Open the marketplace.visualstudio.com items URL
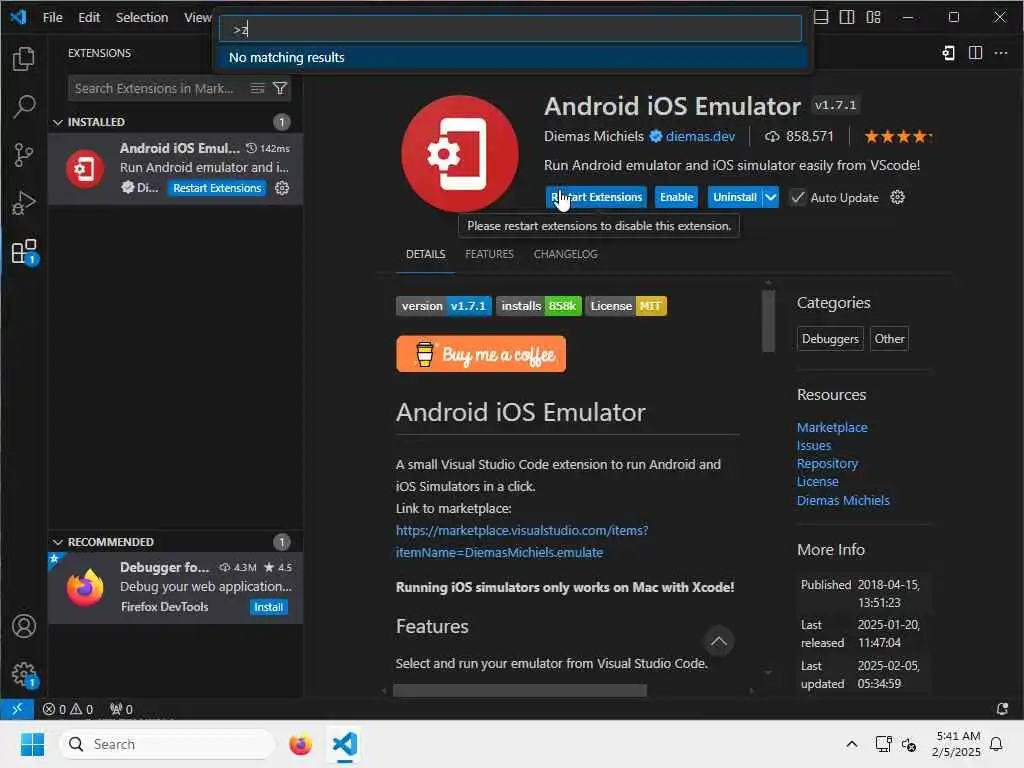This screenshot has width=1024, height=768. coord(522,541)
